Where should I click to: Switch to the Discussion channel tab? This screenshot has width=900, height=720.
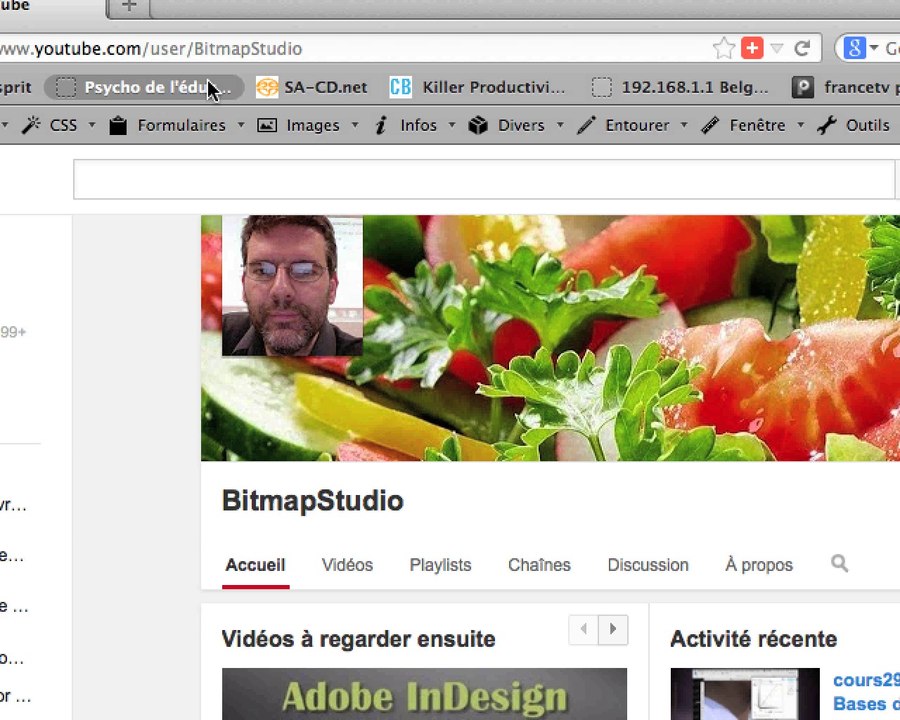coord(648,565)
